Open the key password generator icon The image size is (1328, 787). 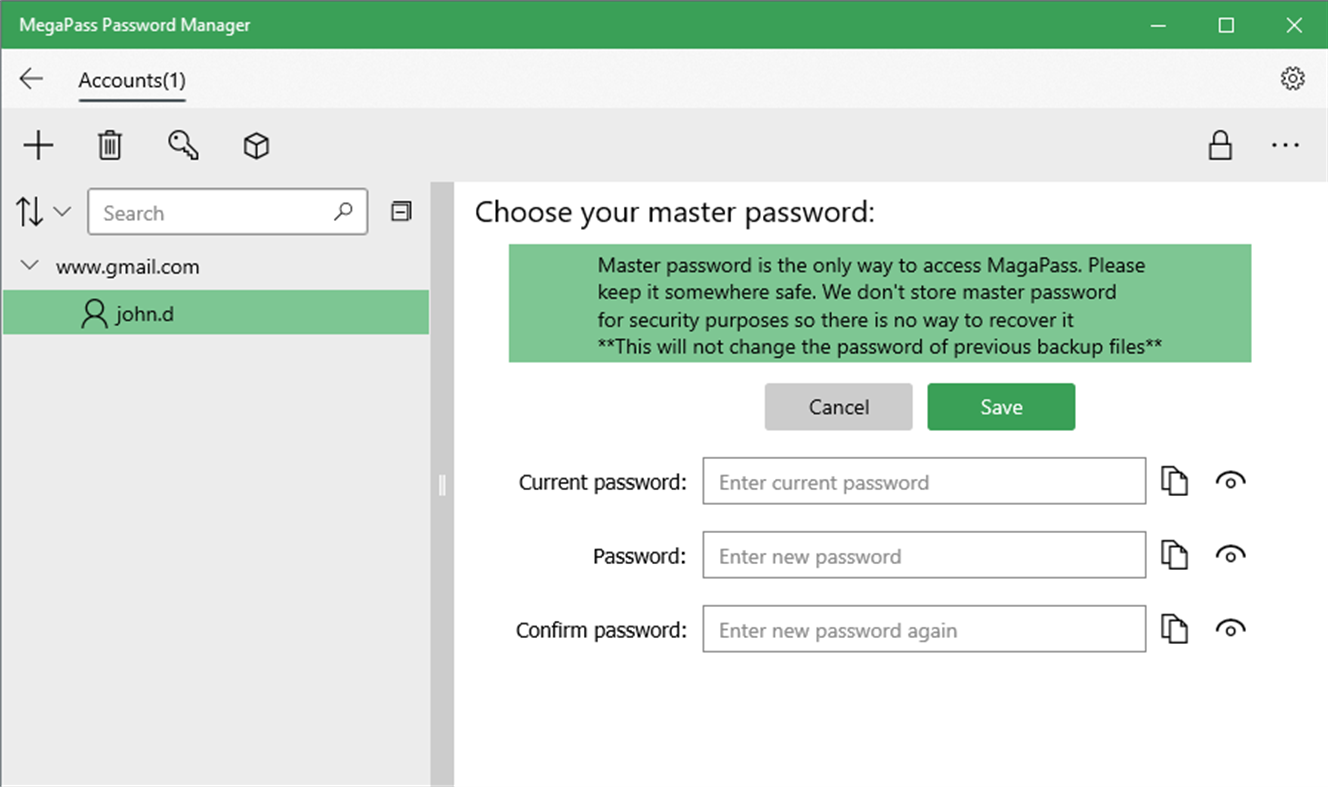[x=183, y=145]
